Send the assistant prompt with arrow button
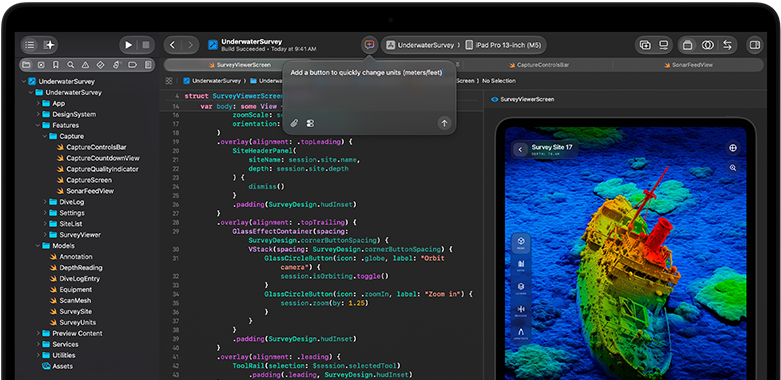The width and height of the screenshot is (781, 380). [444, 123]
